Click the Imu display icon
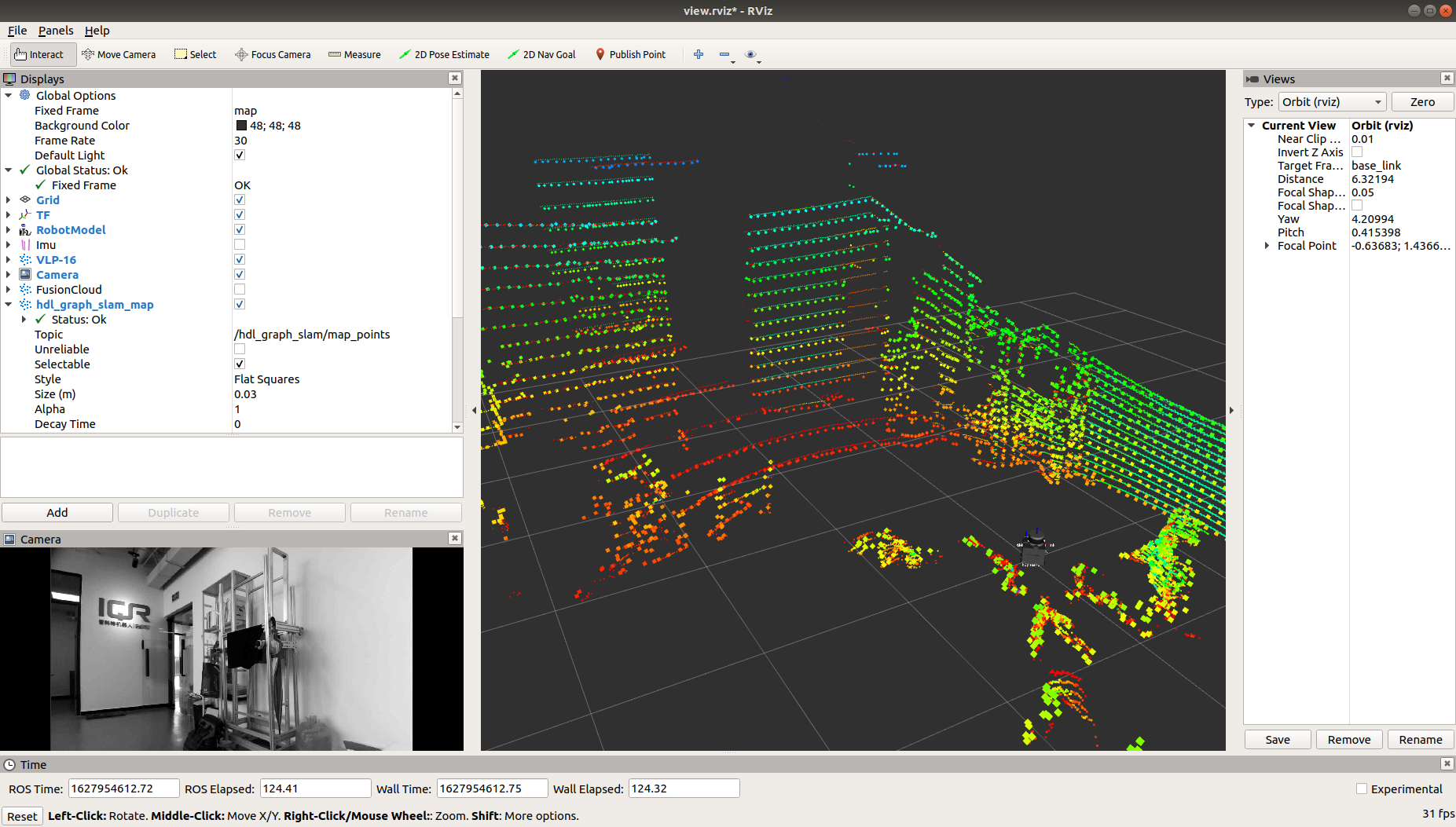Screen dimensions: 1456x827 (25, 244)
